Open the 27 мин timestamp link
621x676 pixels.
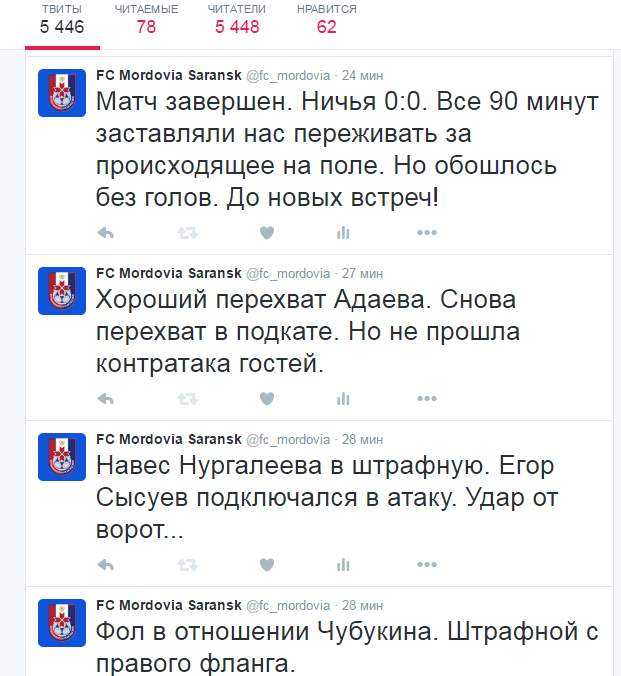point(362,274)
